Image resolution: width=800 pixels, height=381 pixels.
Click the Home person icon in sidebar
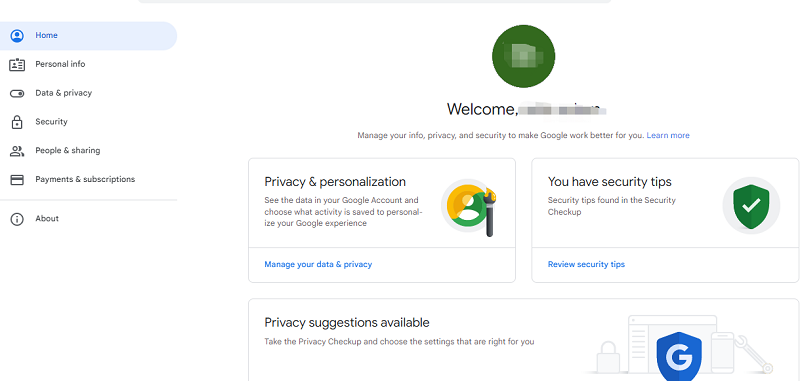point(17,36)
